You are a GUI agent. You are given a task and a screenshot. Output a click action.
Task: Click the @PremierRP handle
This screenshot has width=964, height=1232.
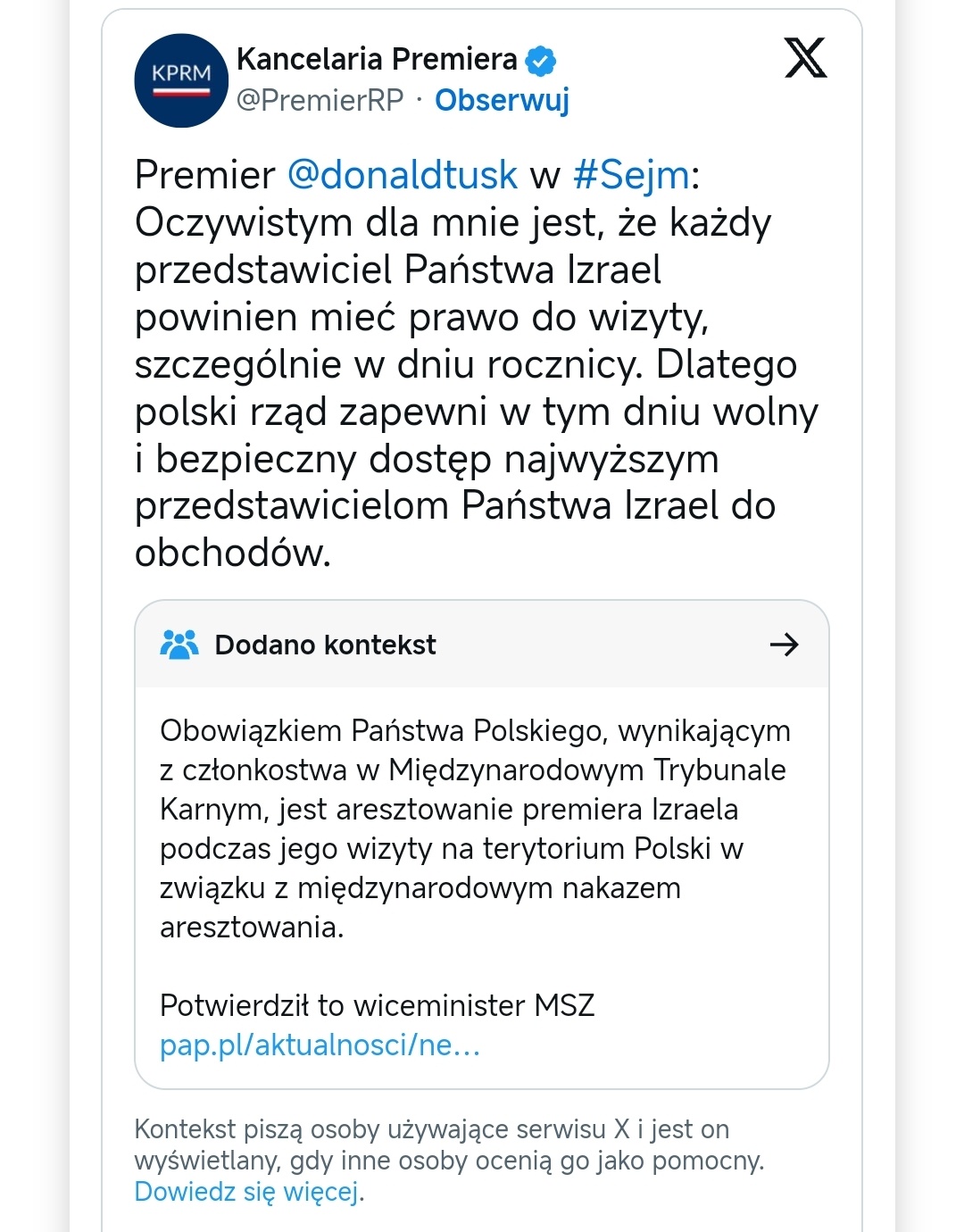(x=320, y=100)
